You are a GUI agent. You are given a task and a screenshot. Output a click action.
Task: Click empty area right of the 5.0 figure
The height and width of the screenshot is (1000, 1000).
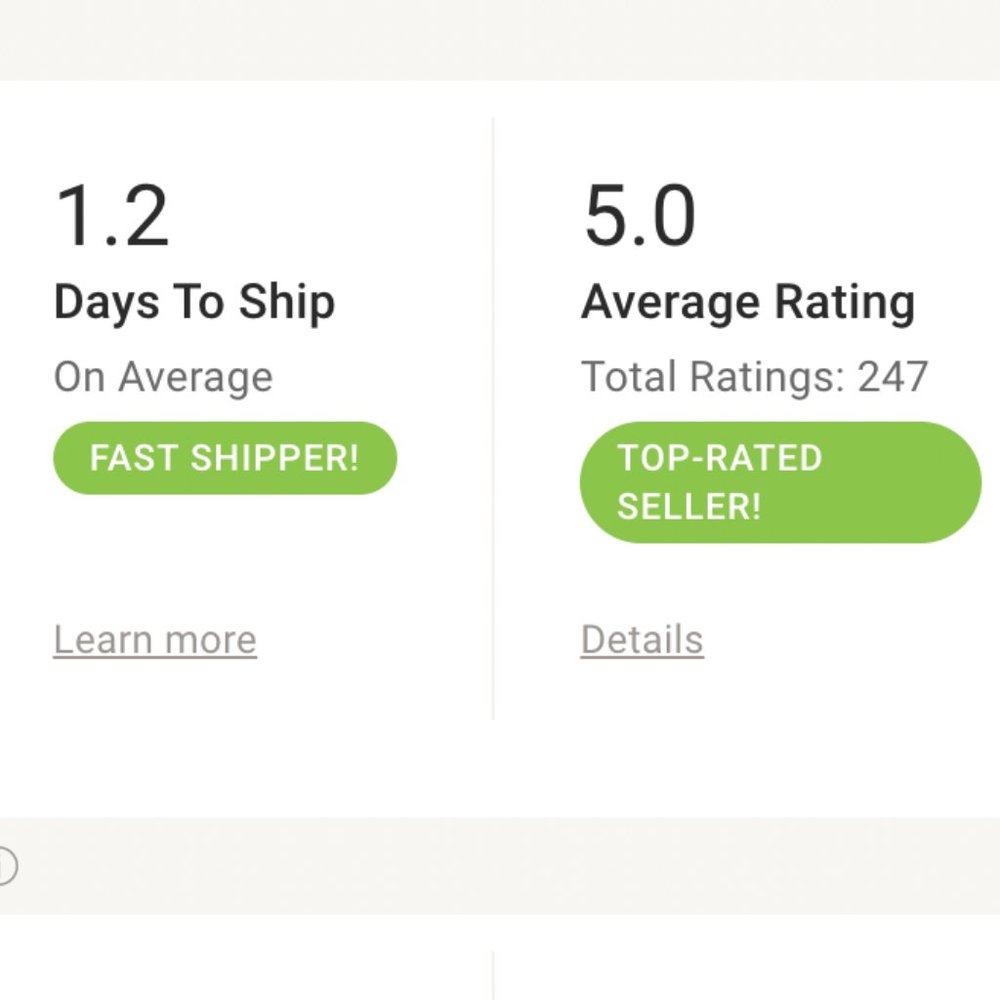[x=850, y=217]
